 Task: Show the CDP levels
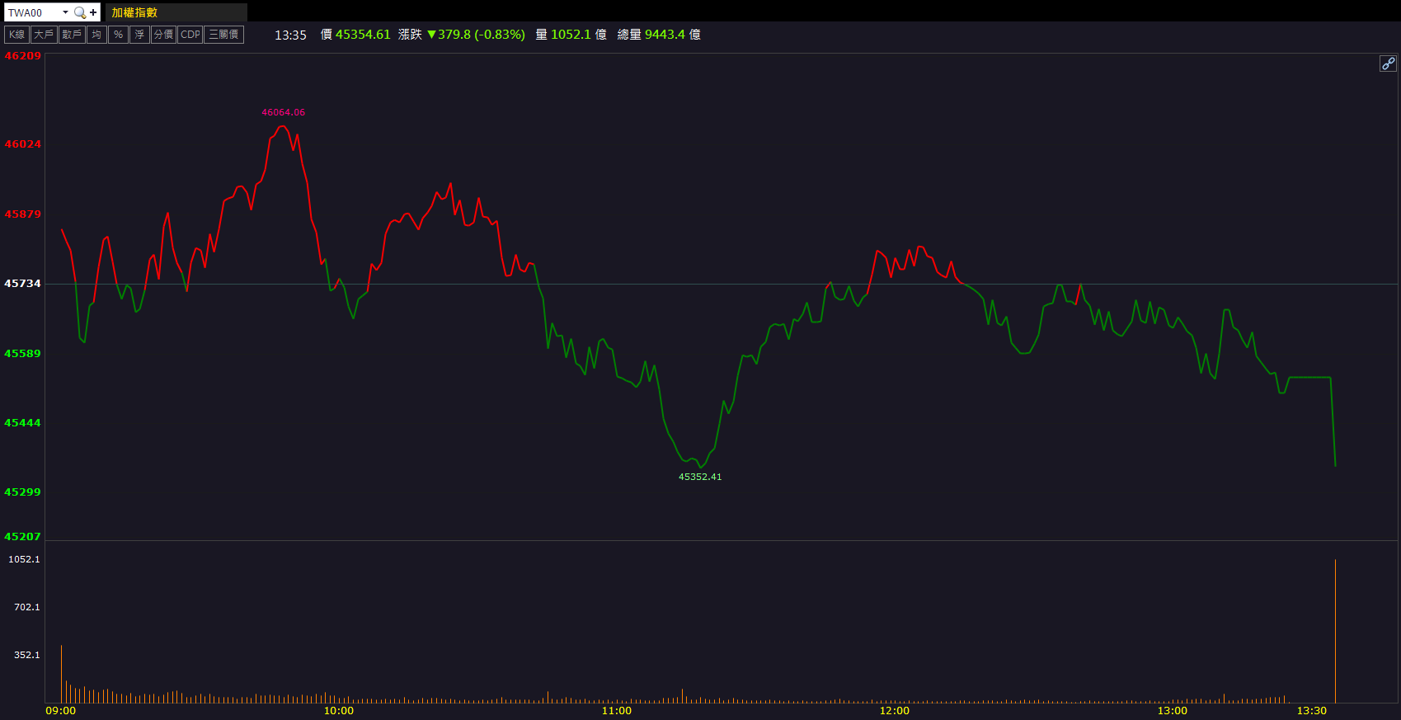(190, 35)
